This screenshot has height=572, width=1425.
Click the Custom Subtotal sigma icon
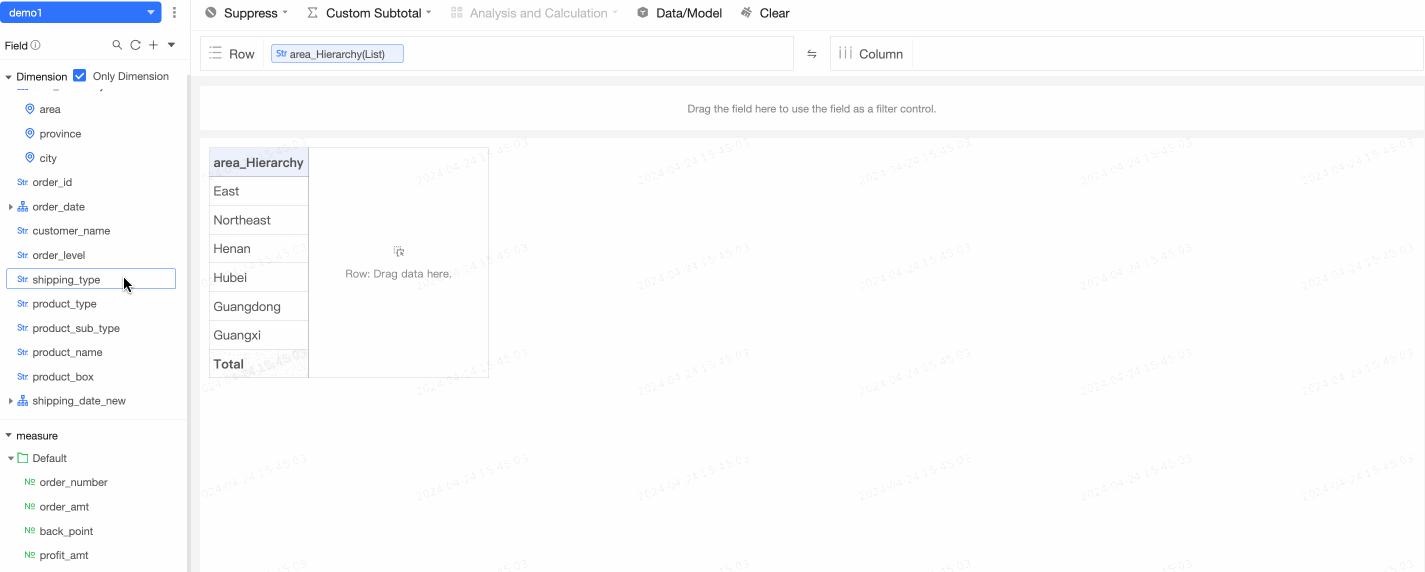pos(313,13)
